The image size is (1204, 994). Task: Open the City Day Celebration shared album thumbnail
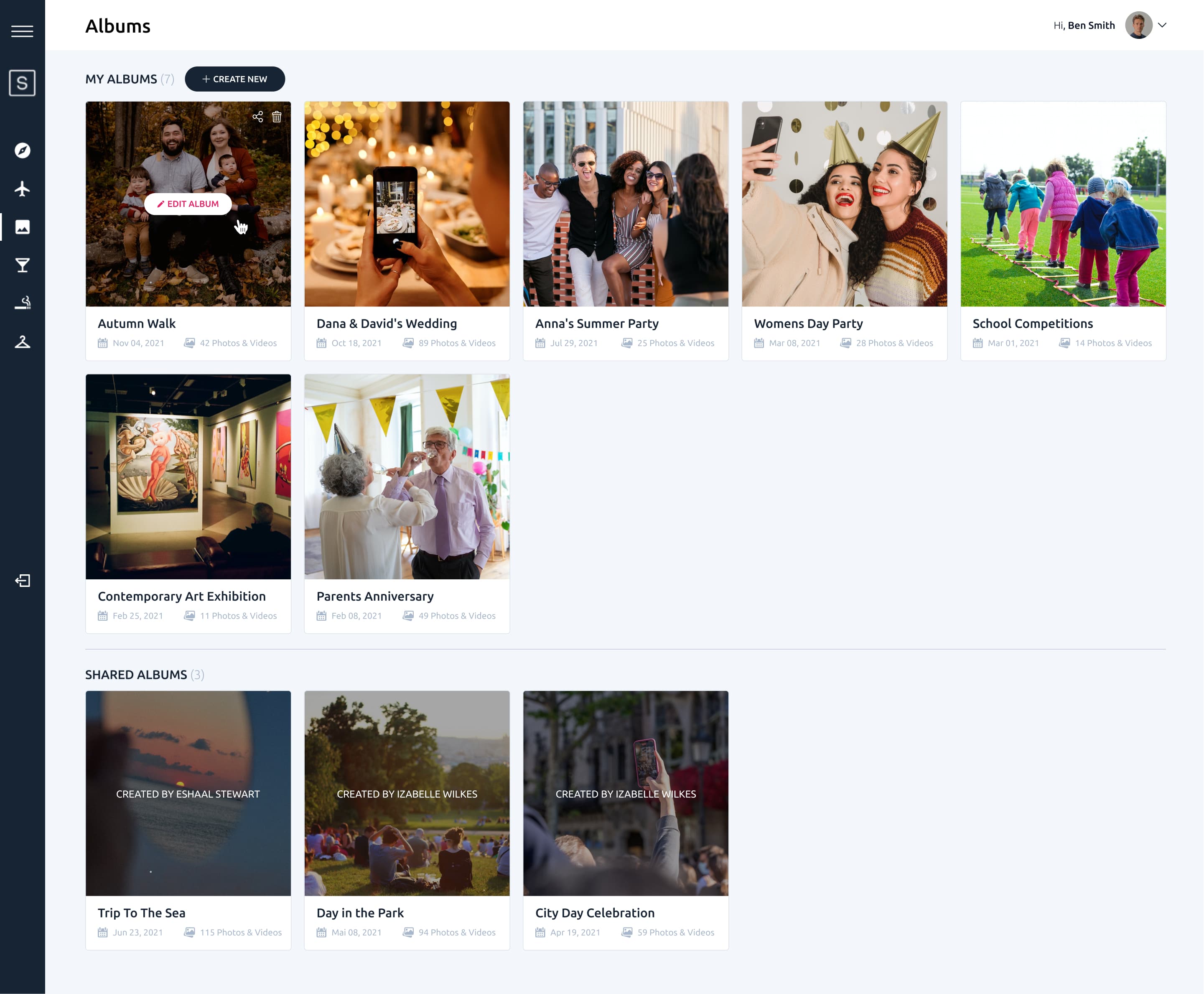626,794
